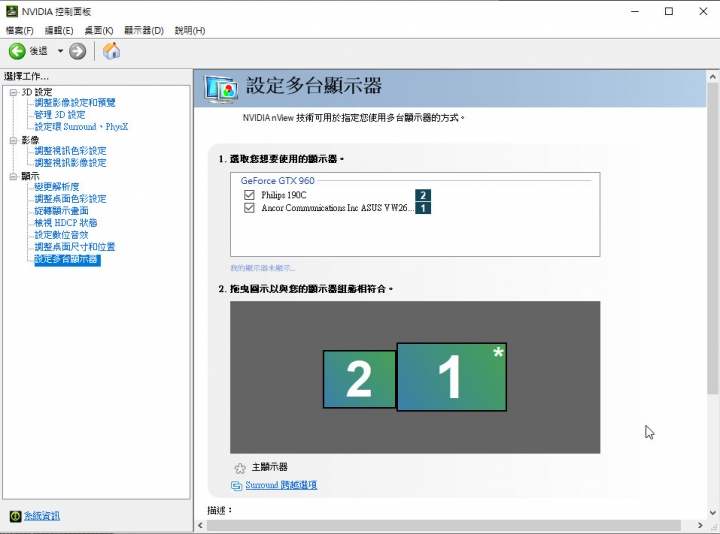Select 管理 3D 設定 in the tree
Screen dimensions: 720x534
tap(60, 114)
